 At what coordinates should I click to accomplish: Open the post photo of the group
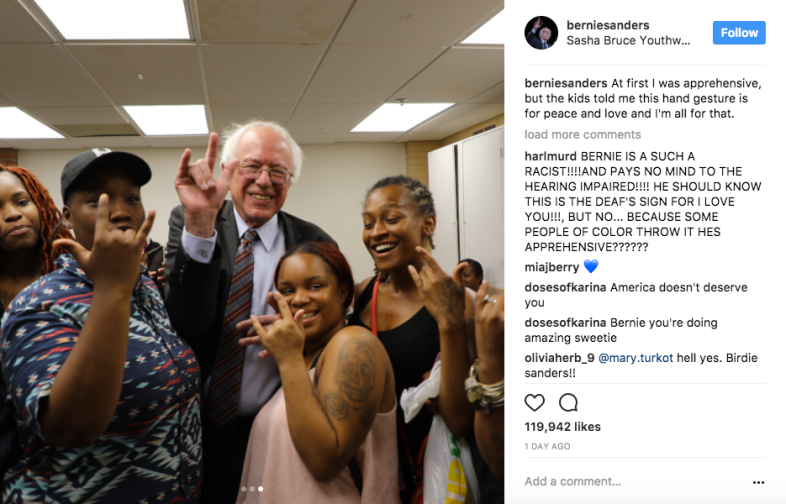tap(252, 252)
